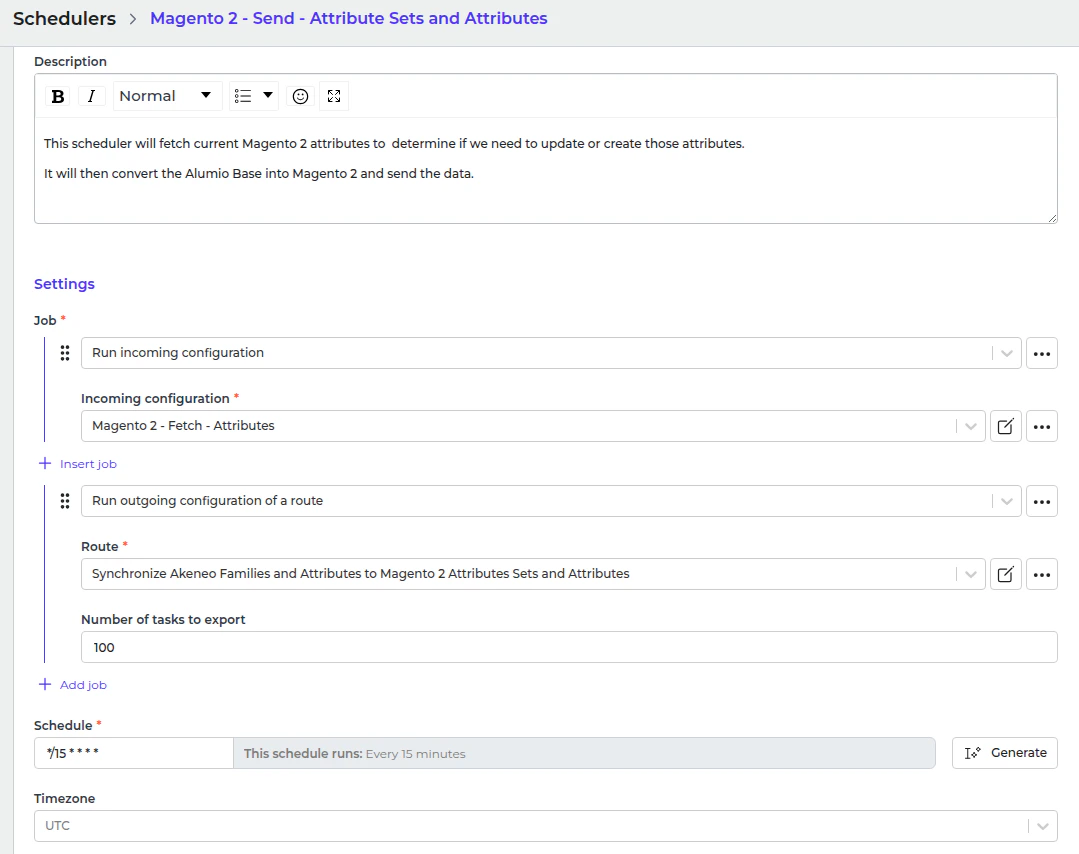
Task: Insert an emoji with the smiley icon
Action: click(300, 96)
